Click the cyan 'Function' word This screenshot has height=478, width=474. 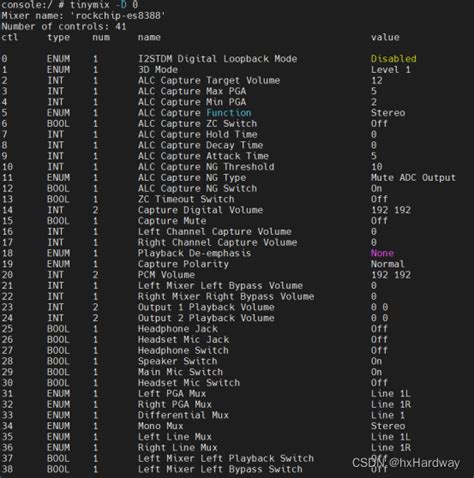pyautogui.click(x=229, y=113)
